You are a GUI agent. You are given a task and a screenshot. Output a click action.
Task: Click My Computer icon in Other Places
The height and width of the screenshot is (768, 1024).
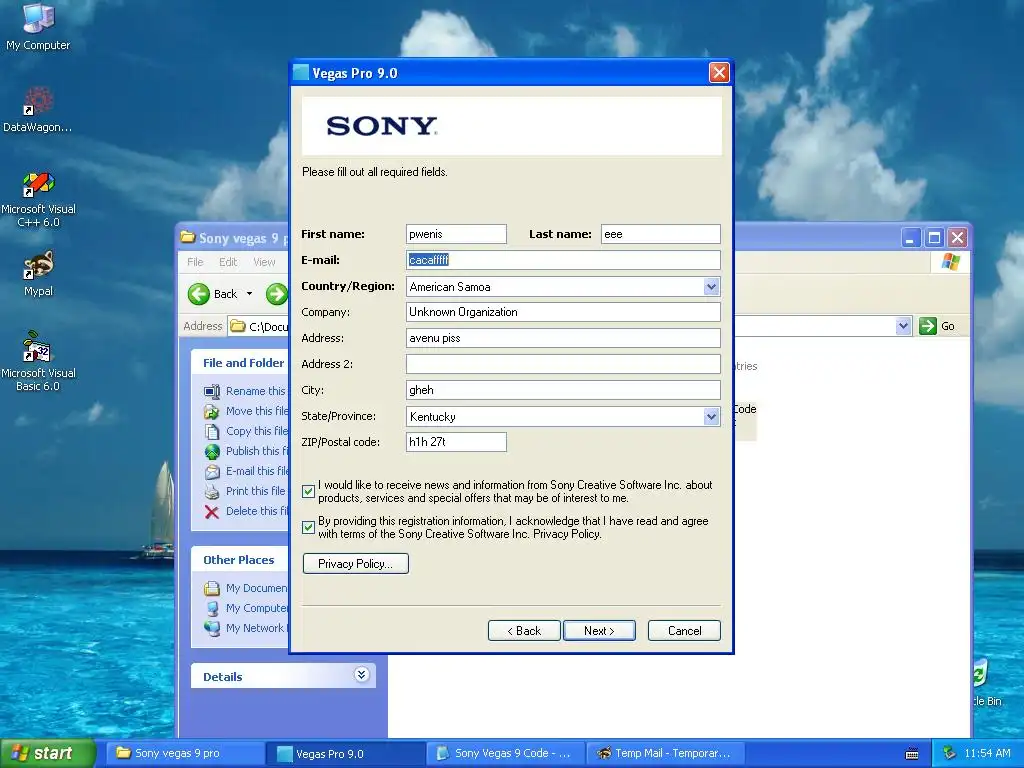(x=212, y=609)
